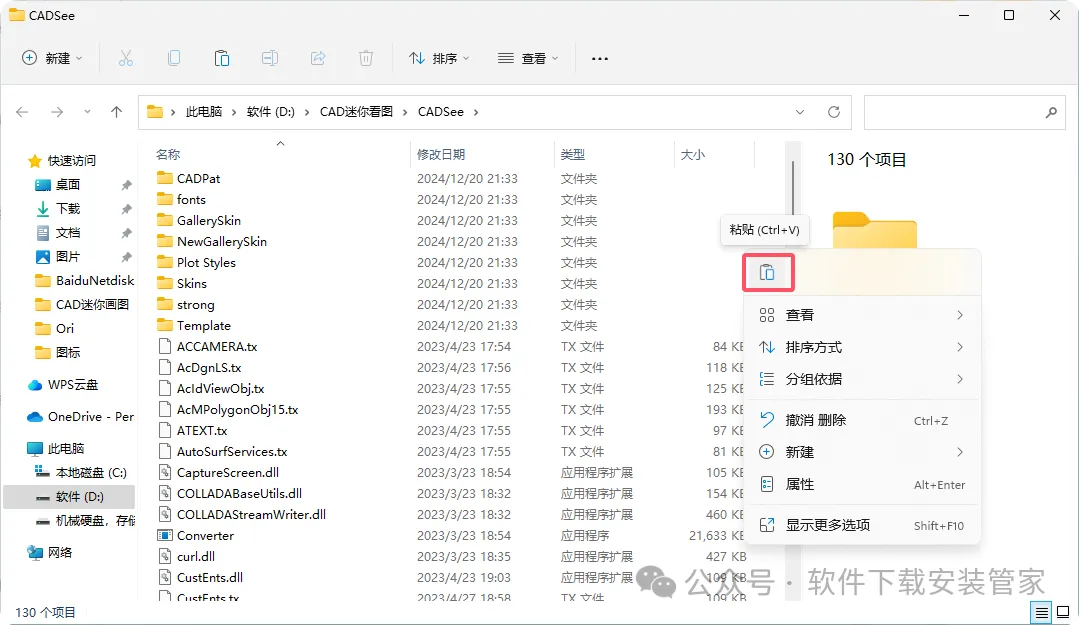Image resolution: width=1079 pixels, height=625 pixels.
Task: Open the three-dot more options menu
Action: click(x=599, y=59)
